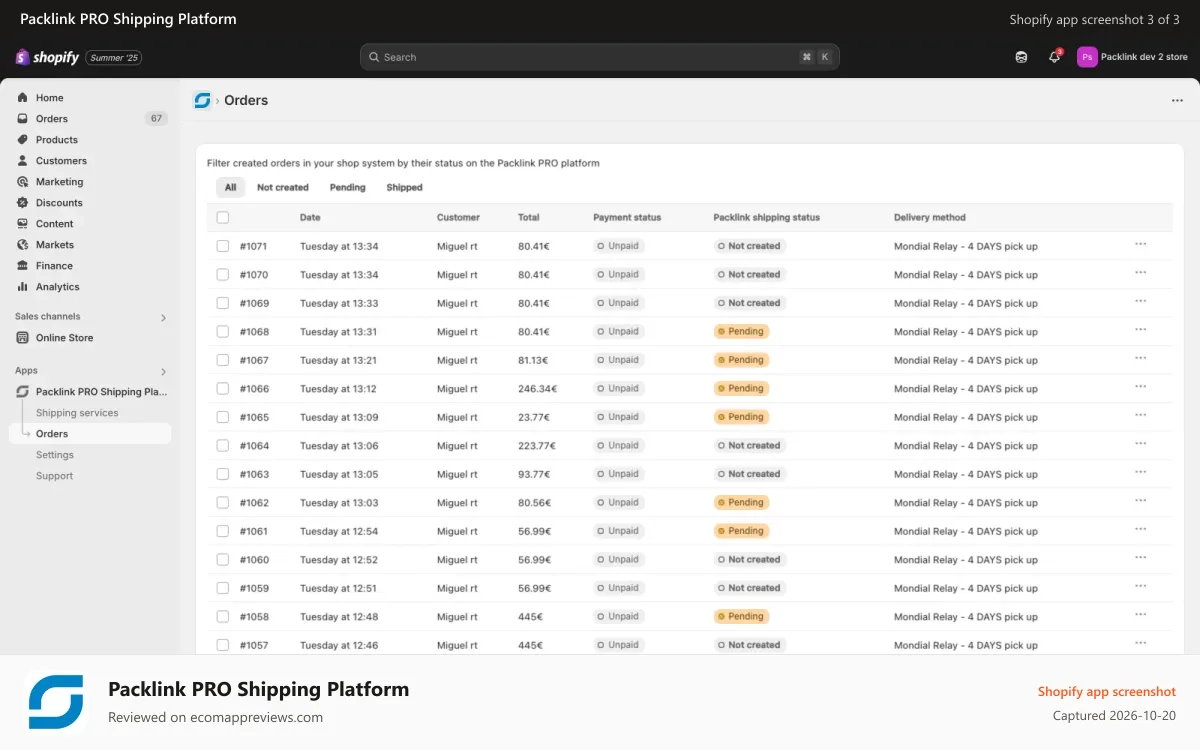Click the Online Store icon
Image resolution: width=1200 pixels, height=750 pixels.
tap(23, 338)
